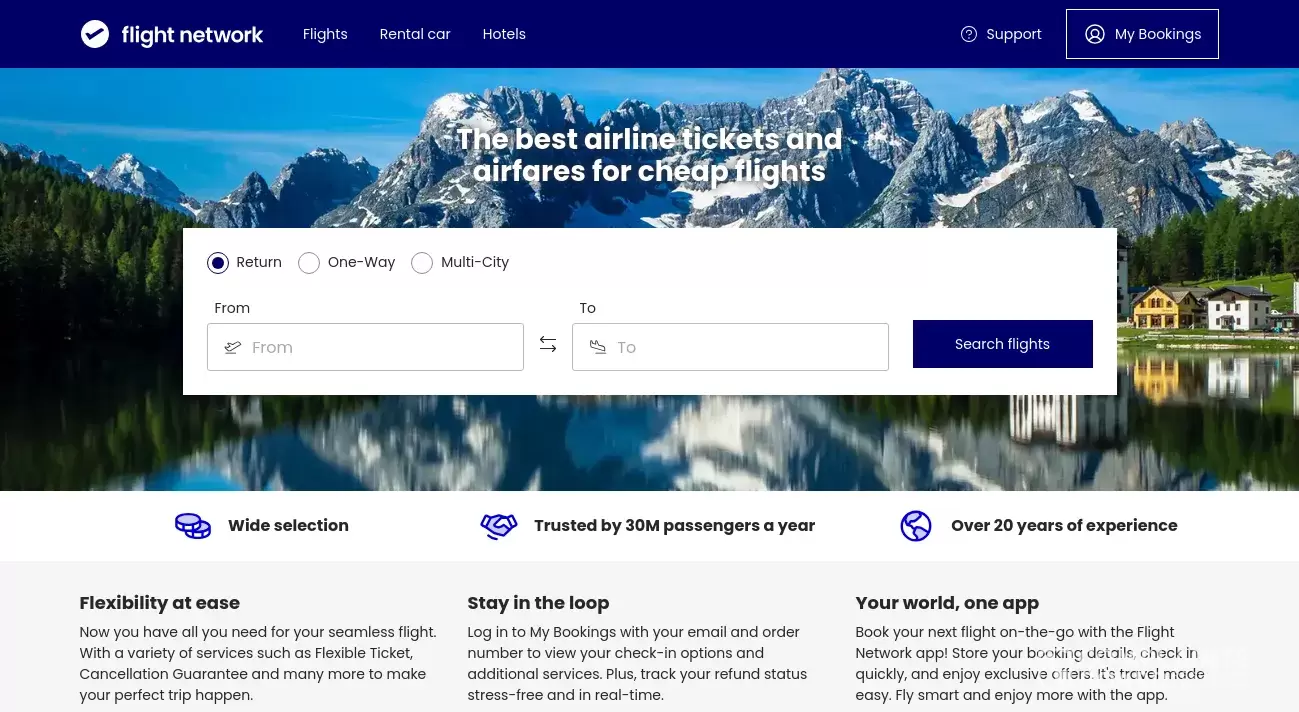
Task: Select the Return trip radio button
Action: [218, 263]
